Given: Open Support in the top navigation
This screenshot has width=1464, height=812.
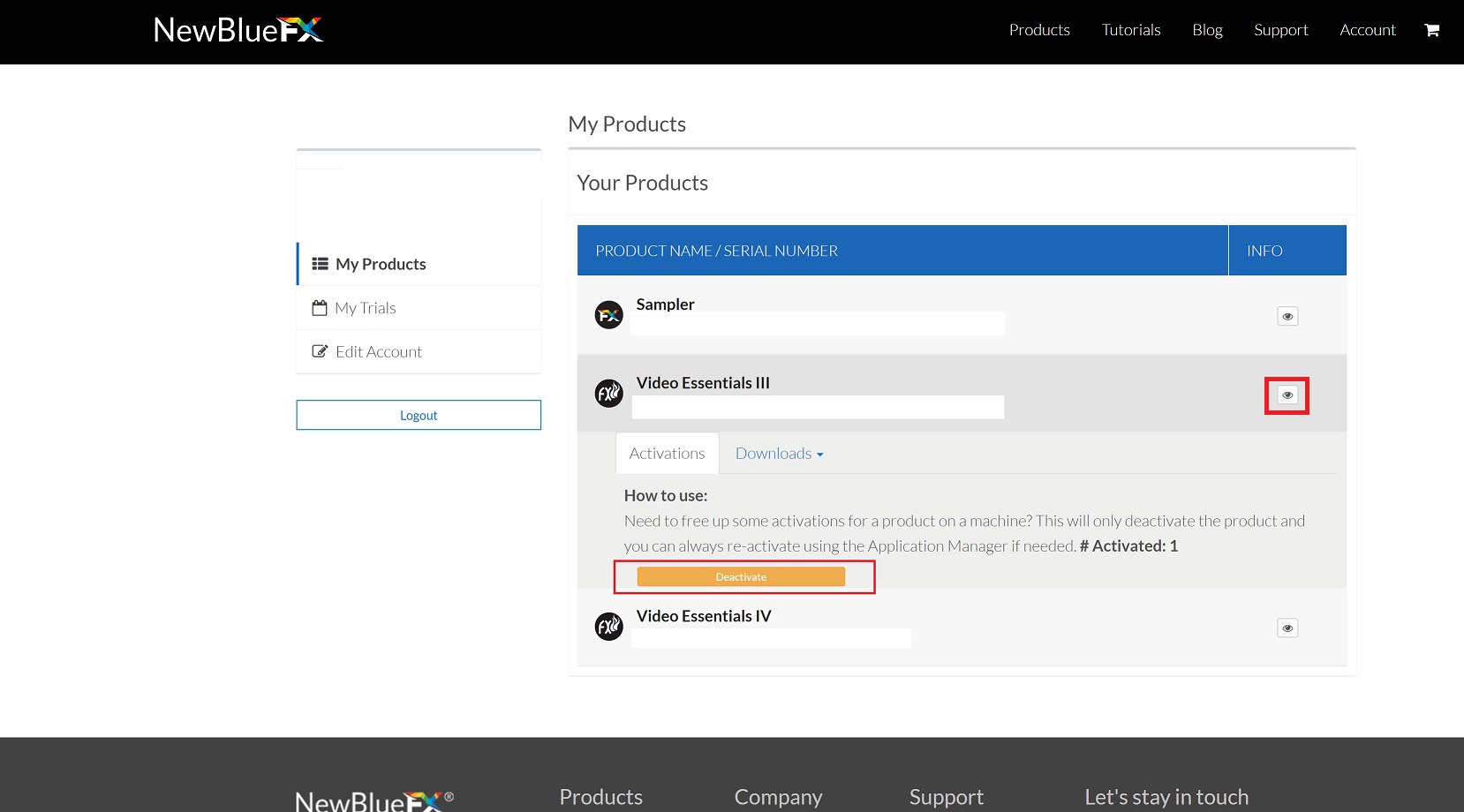Looking at the screenshot, I should click(1281, 30).
